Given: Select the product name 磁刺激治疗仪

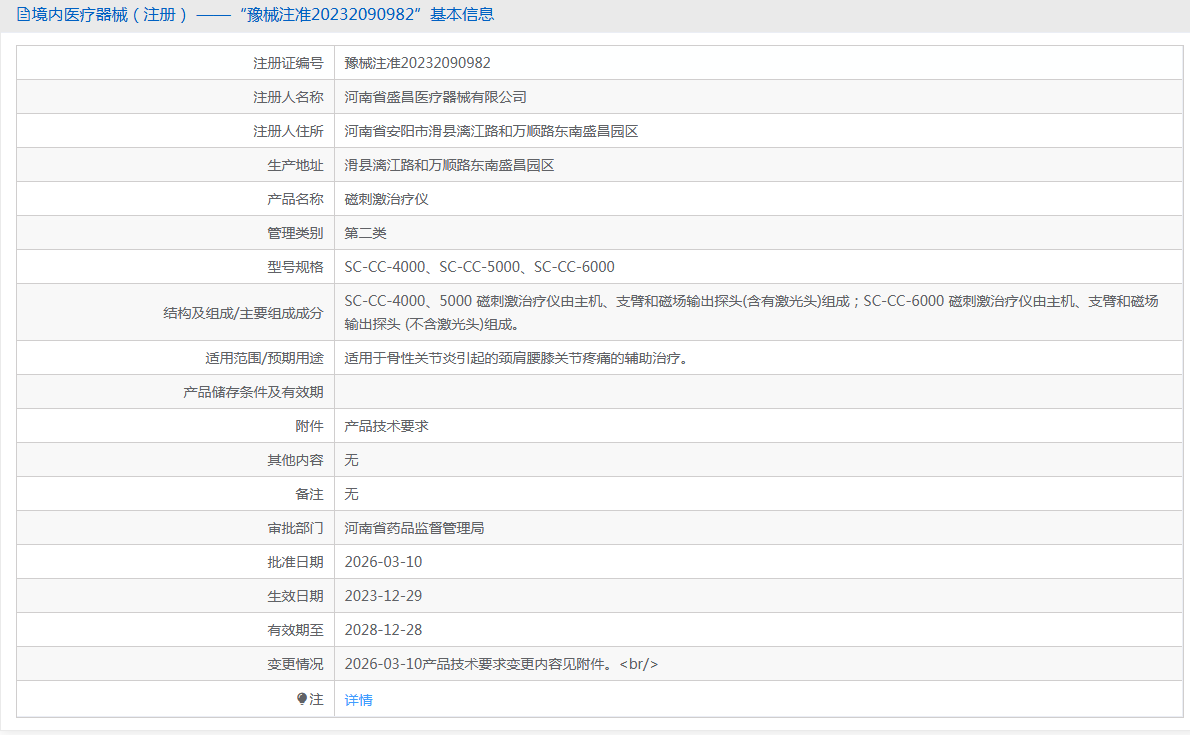Looking at the screenshot, I should (386, 199).
